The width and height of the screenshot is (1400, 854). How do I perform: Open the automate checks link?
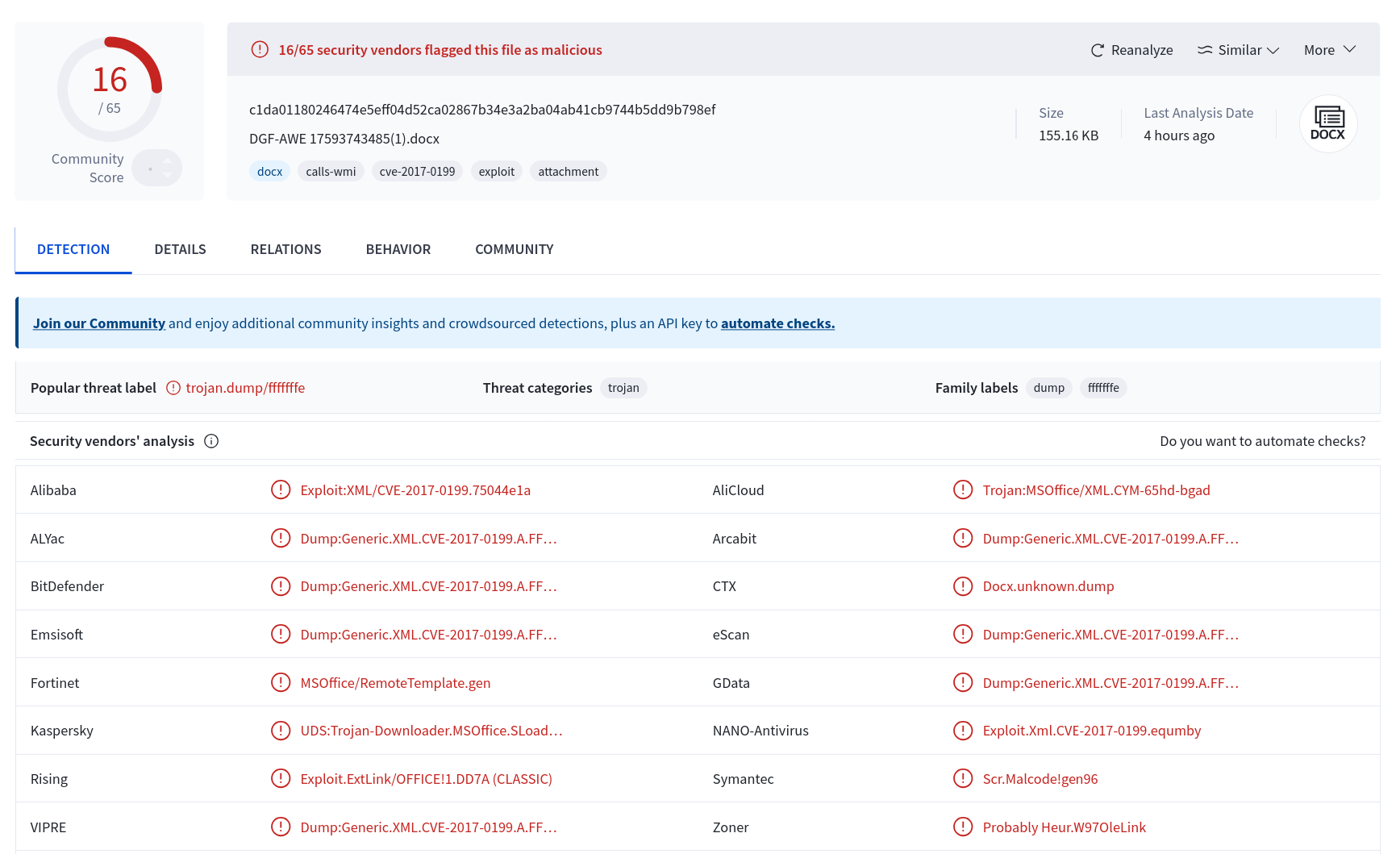click(x=777, y=323)
